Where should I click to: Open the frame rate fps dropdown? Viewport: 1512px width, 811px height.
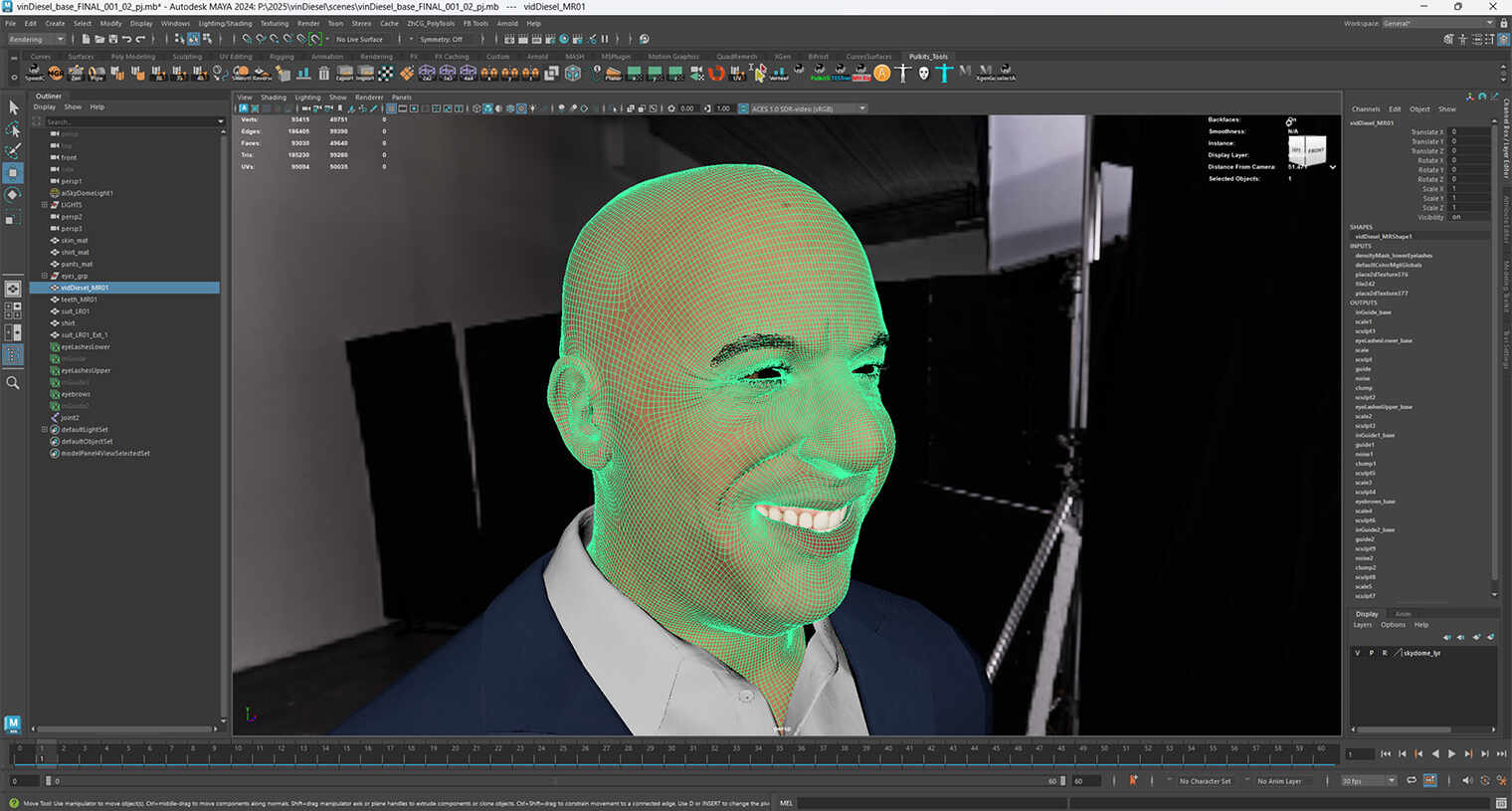coord(1369,781)
